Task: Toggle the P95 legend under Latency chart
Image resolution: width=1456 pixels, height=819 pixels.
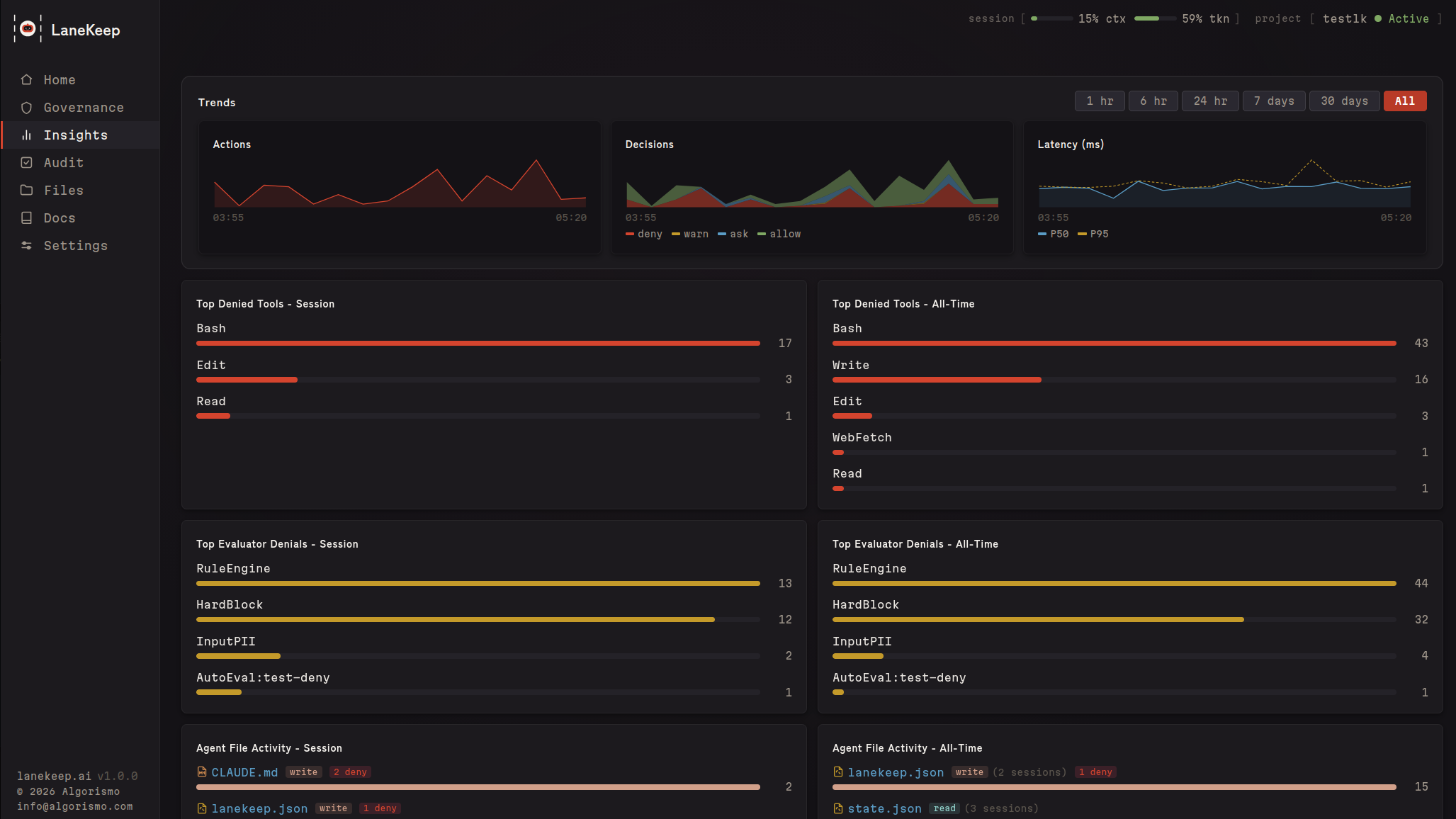Action: click(1094, 234)
